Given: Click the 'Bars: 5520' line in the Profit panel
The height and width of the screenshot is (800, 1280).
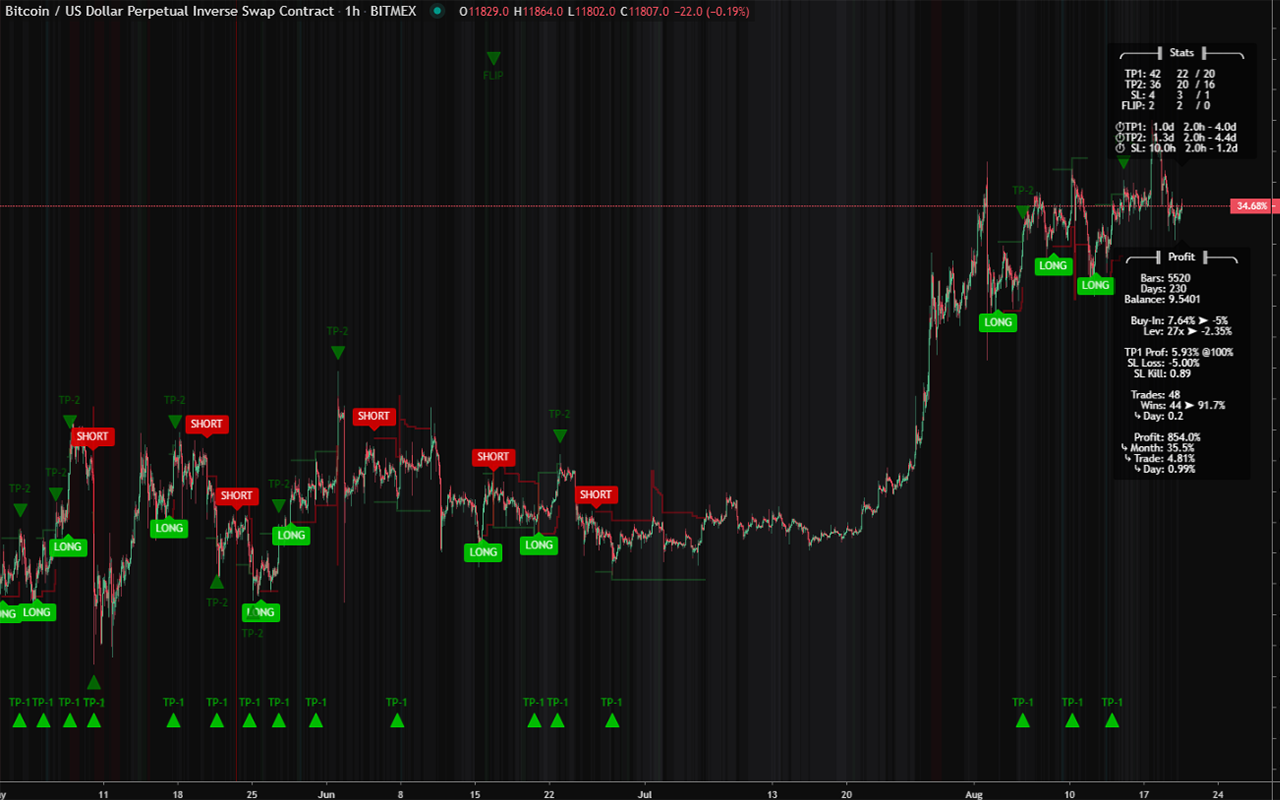Looking at the screenshot, I should click(1166, 278).
